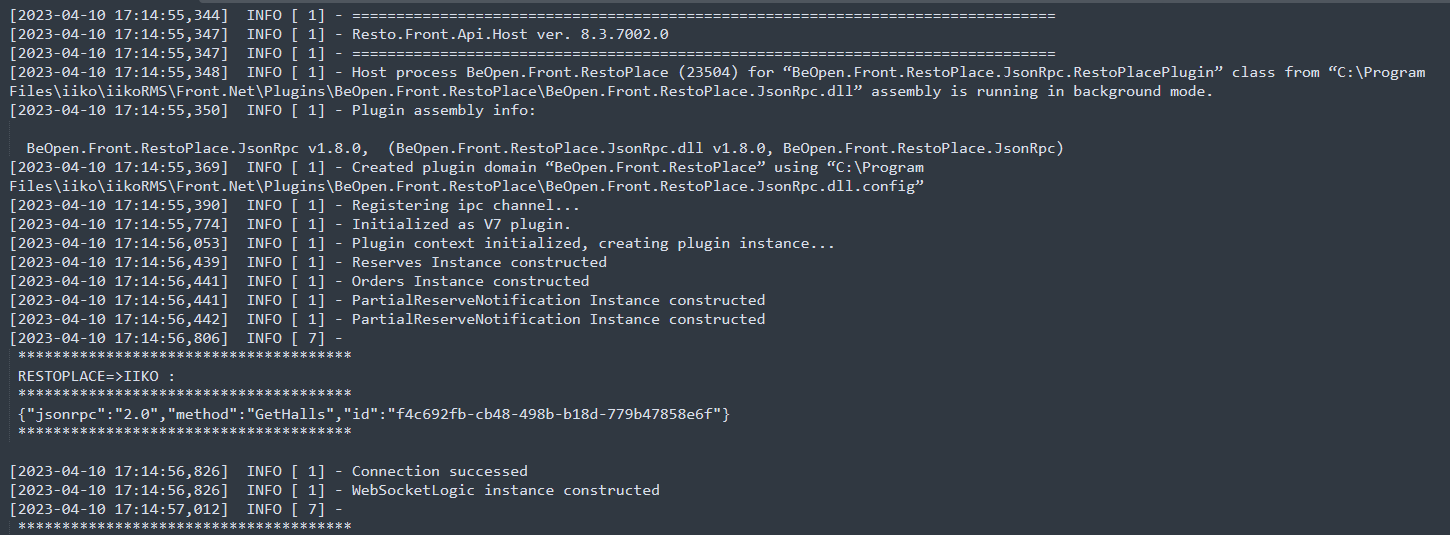Image resolution: width=1450 pixels, height=535 pixels.
Task: Click the "WebSocketLogic instance constructed" line
Action: 505,490
